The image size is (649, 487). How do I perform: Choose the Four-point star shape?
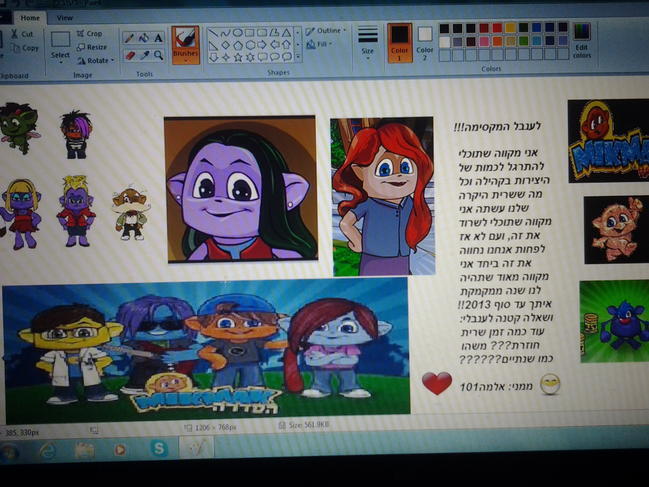click(226, 58)
